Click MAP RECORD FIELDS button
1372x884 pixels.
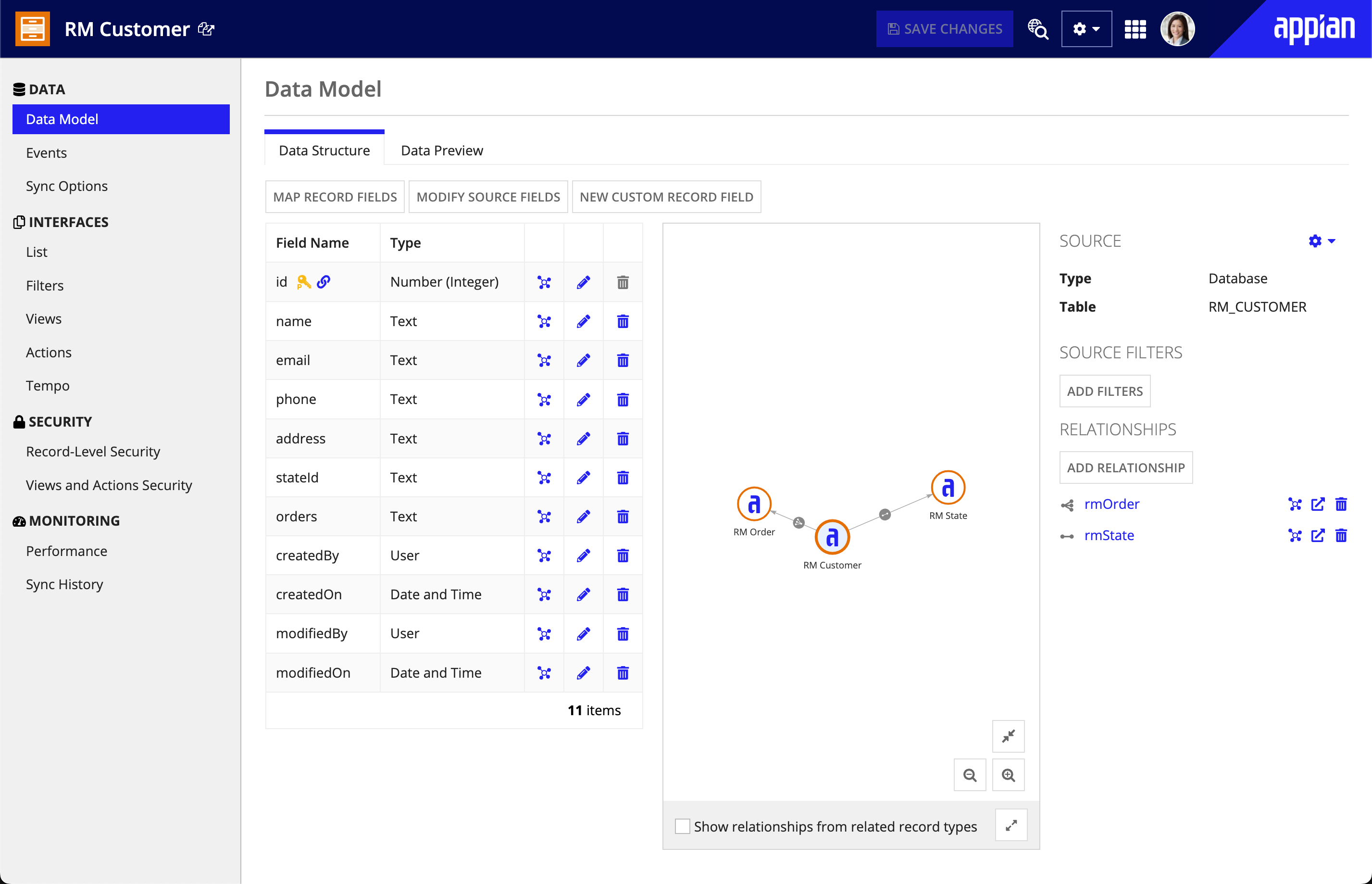pos(335,197)
